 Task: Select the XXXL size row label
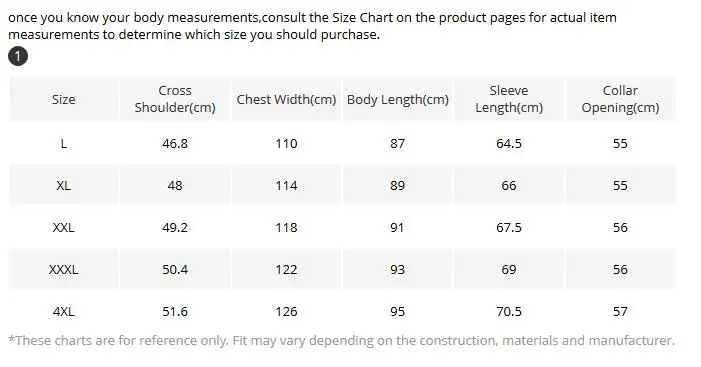click(x=63, y=270)
